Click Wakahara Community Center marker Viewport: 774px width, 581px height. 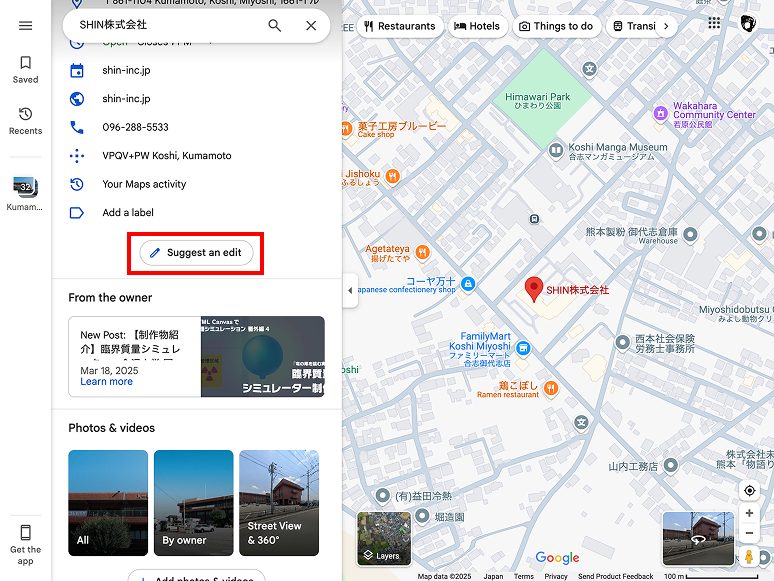(x=660, y=114)
